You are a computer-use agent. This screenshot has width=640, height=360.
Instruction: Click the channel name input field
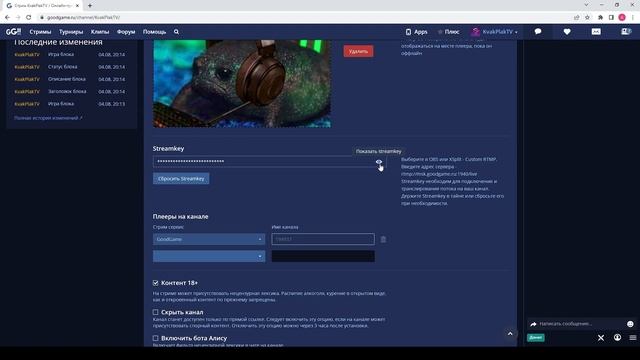click(x=323, y=239)
